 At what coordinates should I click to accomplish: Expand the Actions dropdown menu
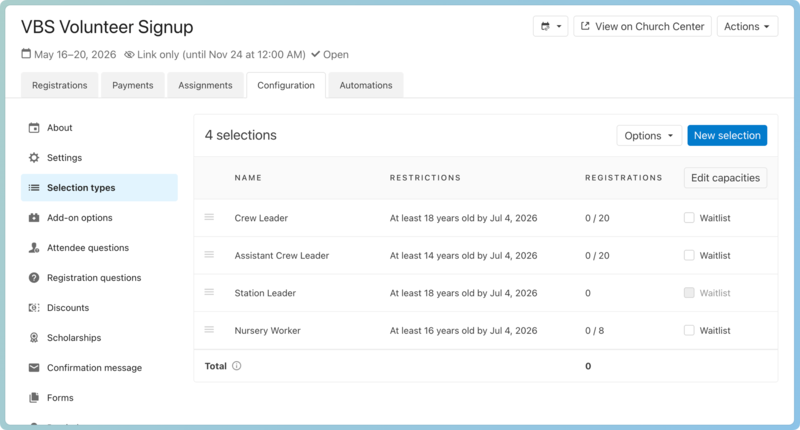pos(747,27)
